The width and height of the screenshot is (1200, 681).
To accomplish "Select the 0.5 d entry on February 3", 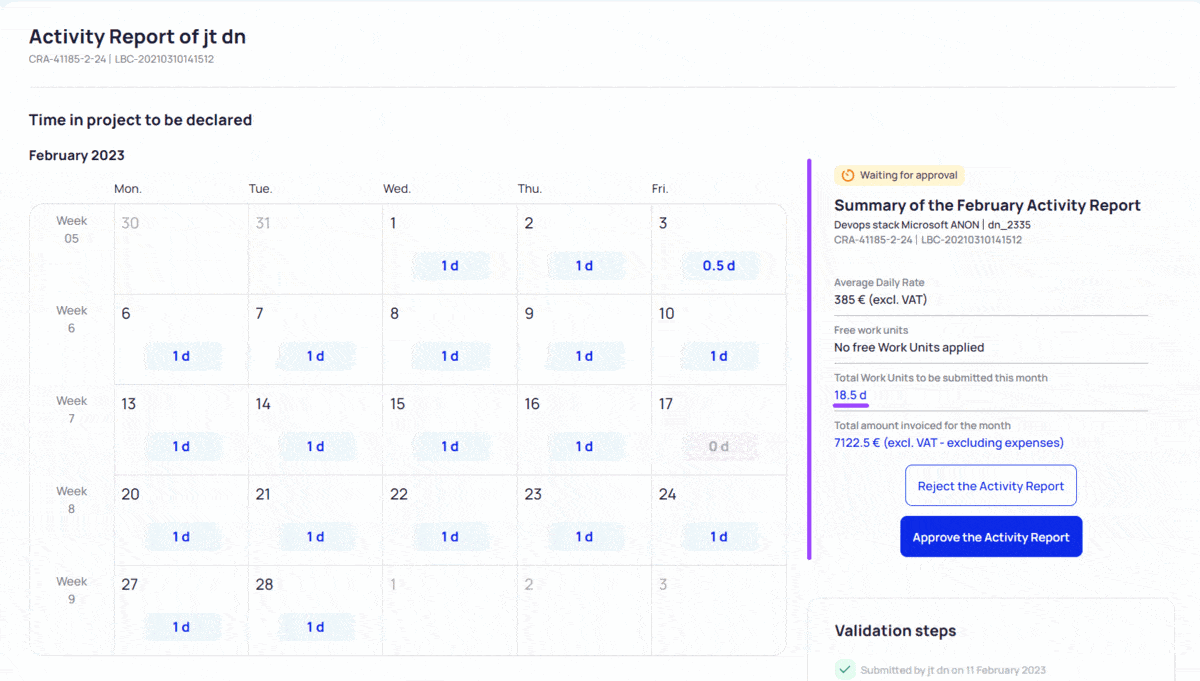I will tap(718, 266).
